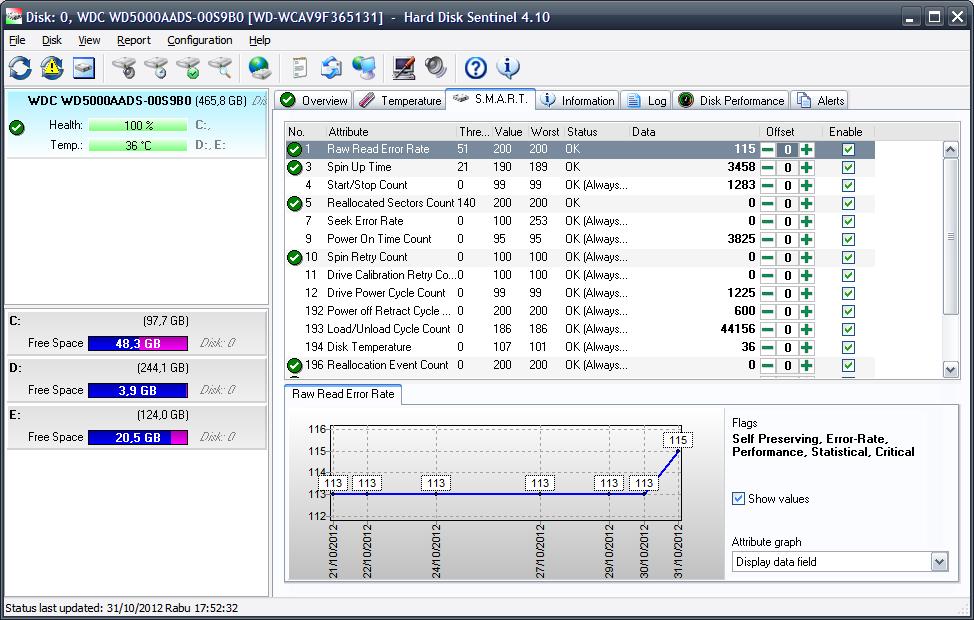Toggle Enable checkbox for Reallocation Event Count
The width and height of the screenshot is (974, 620).
848,365
